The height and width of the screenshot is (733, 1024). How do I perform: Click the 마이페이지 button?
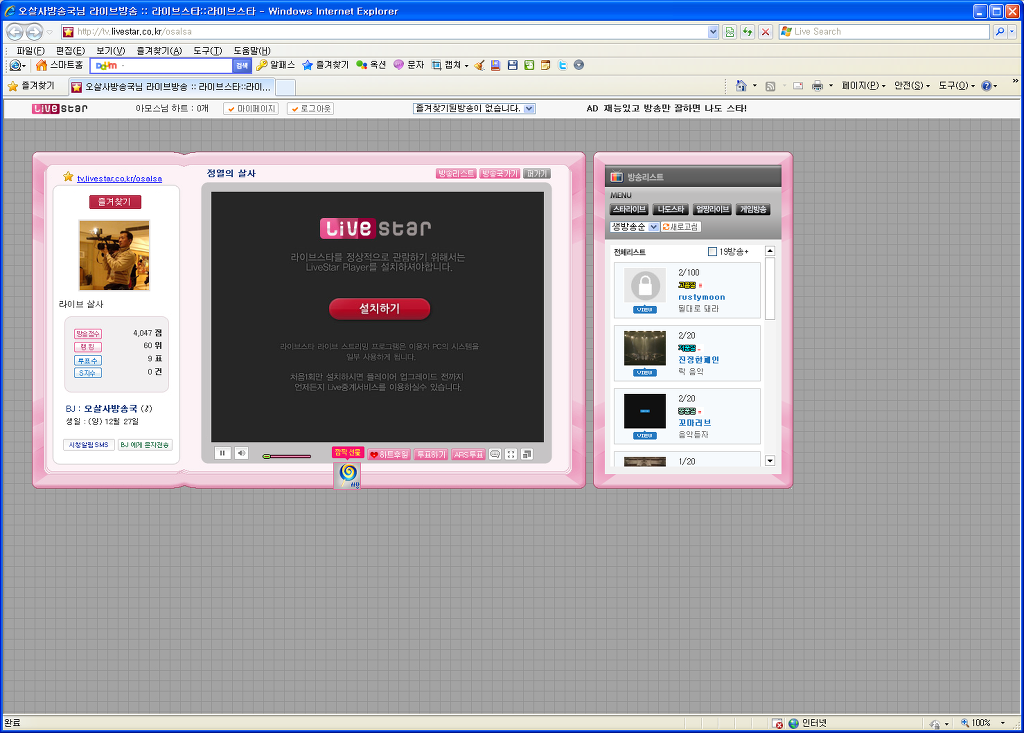point(251,108)
